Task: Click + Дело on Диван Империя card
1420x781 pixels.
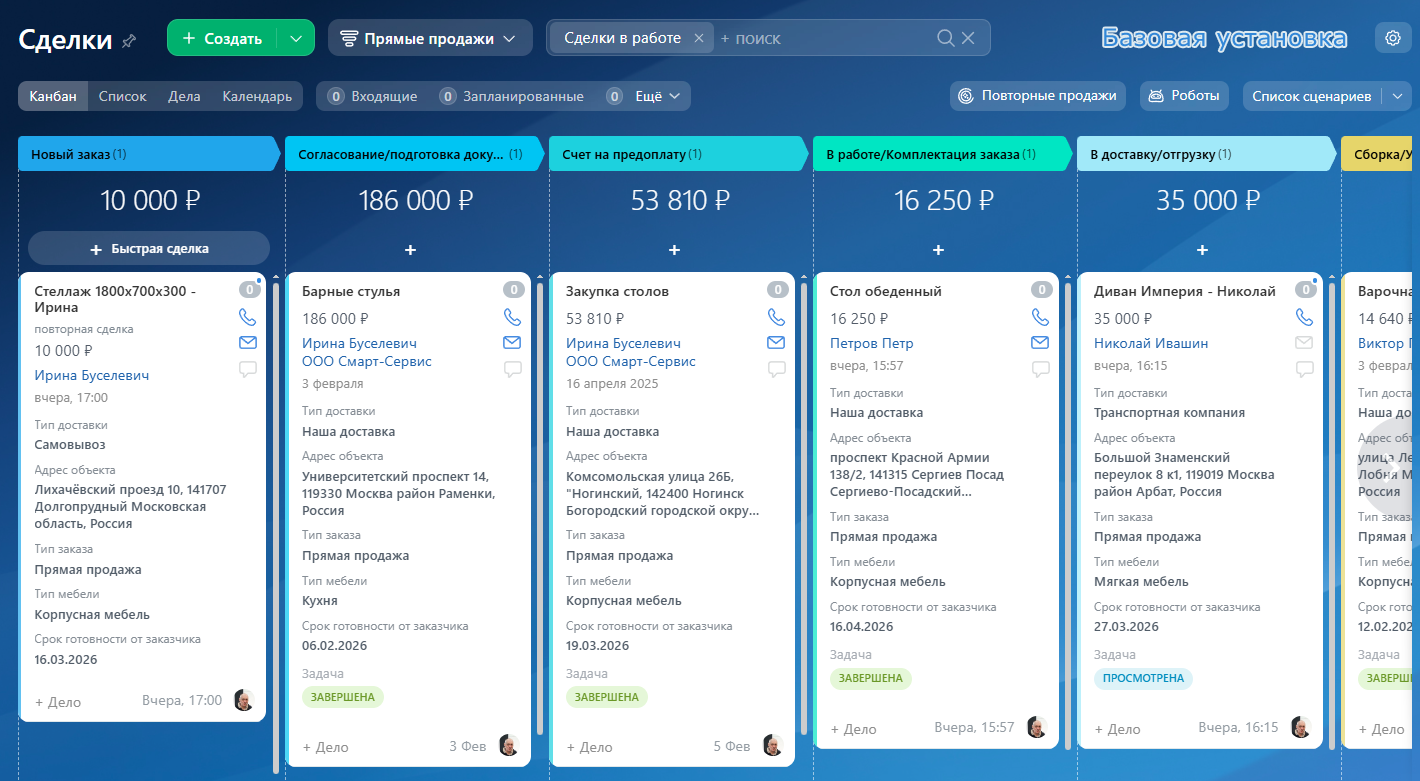Action: point(1117,729)
